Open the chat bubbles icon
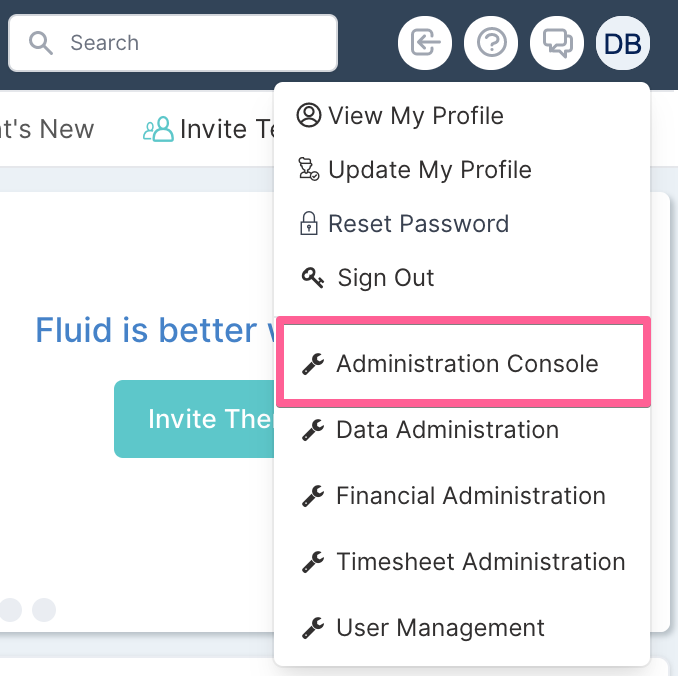Image resolution: width=678 pixels, height=676 pixels. pyautogui.click(x=557, y=43)
